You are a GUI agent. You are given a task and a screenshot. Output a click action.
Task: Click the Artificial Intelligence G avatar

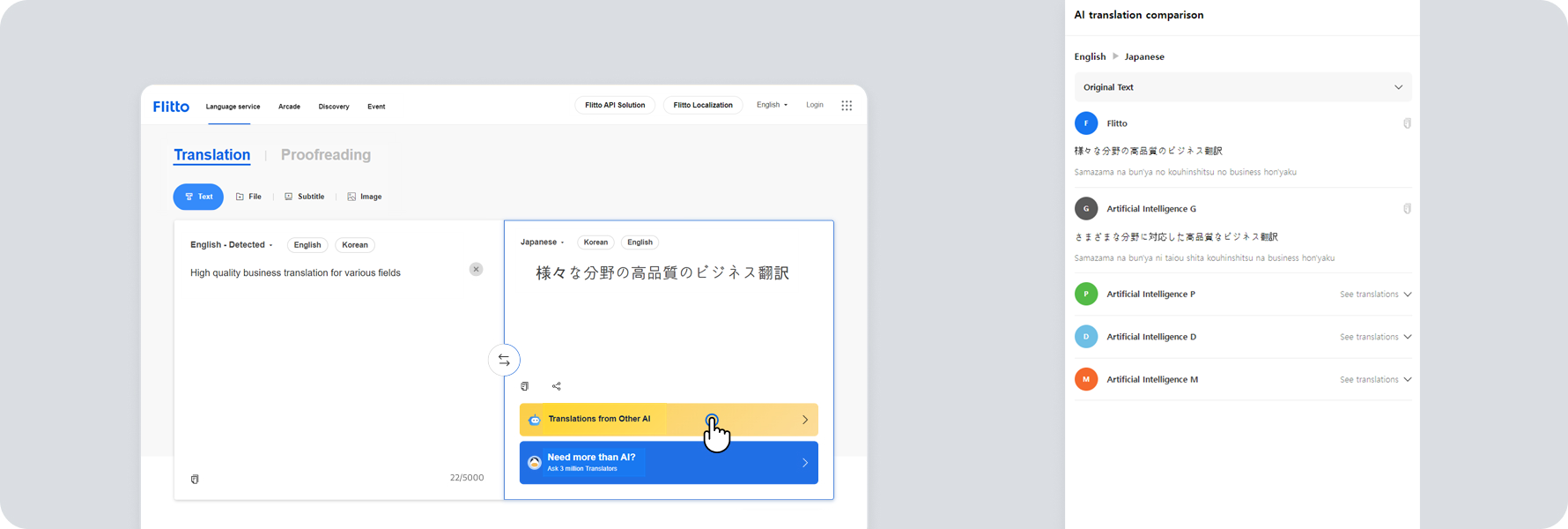[x=1086, y=209]
